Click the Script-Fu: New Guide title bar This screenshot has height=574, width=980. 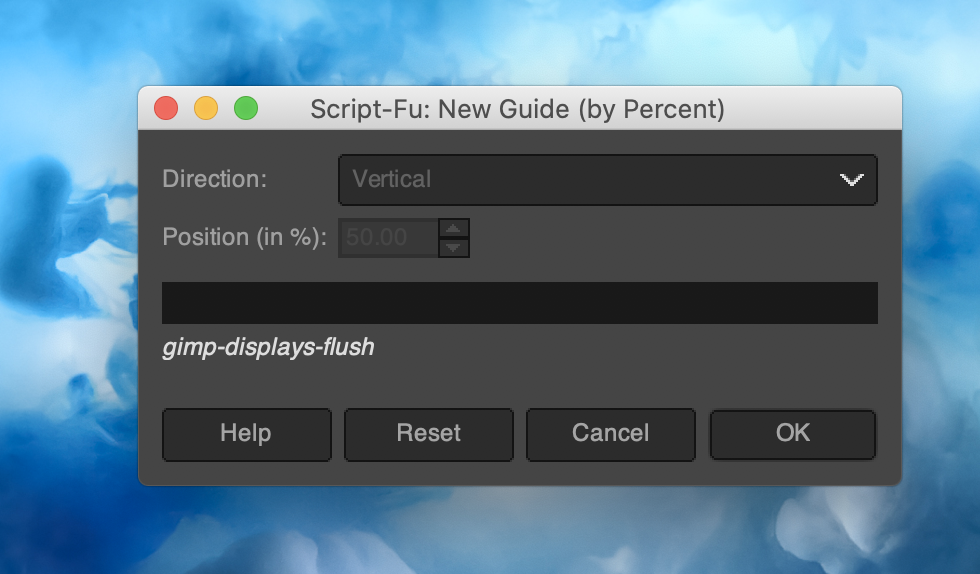pyautogui.click(x=517, y=108)
